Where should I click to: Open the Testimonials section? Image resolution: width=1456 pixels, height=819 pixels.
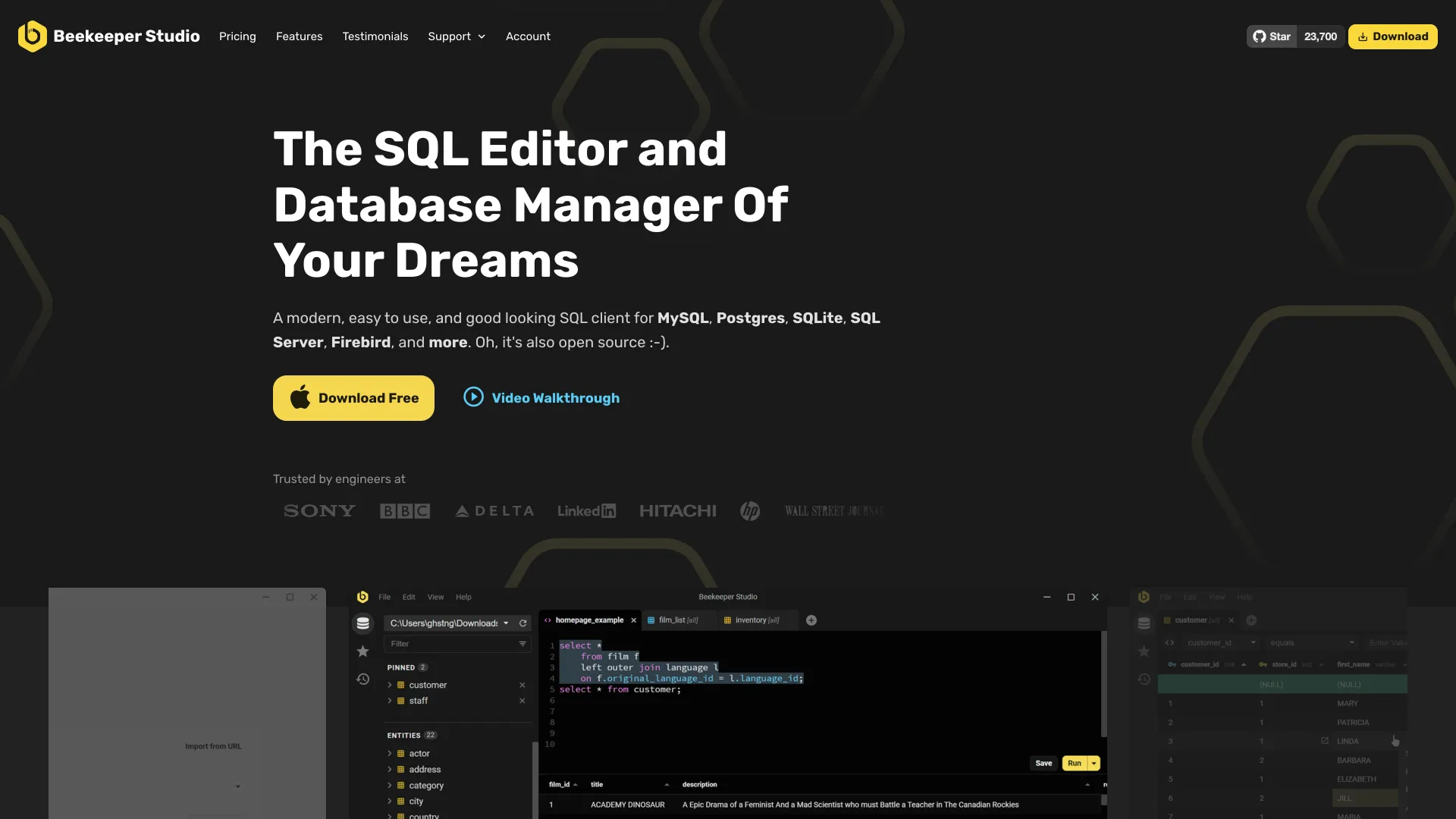click(x=375, y=36)
